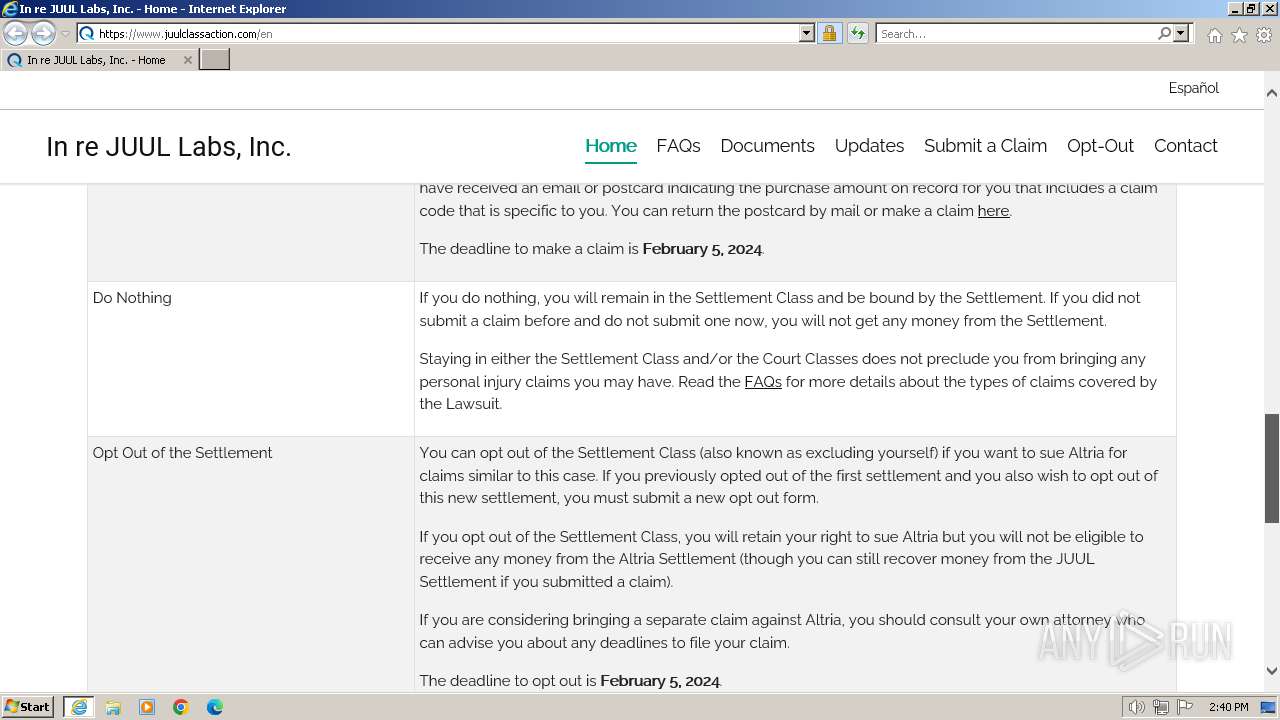Click the browser Forward arrow button
Viewport: 1280px width, 720px height.
coord(43,34)
